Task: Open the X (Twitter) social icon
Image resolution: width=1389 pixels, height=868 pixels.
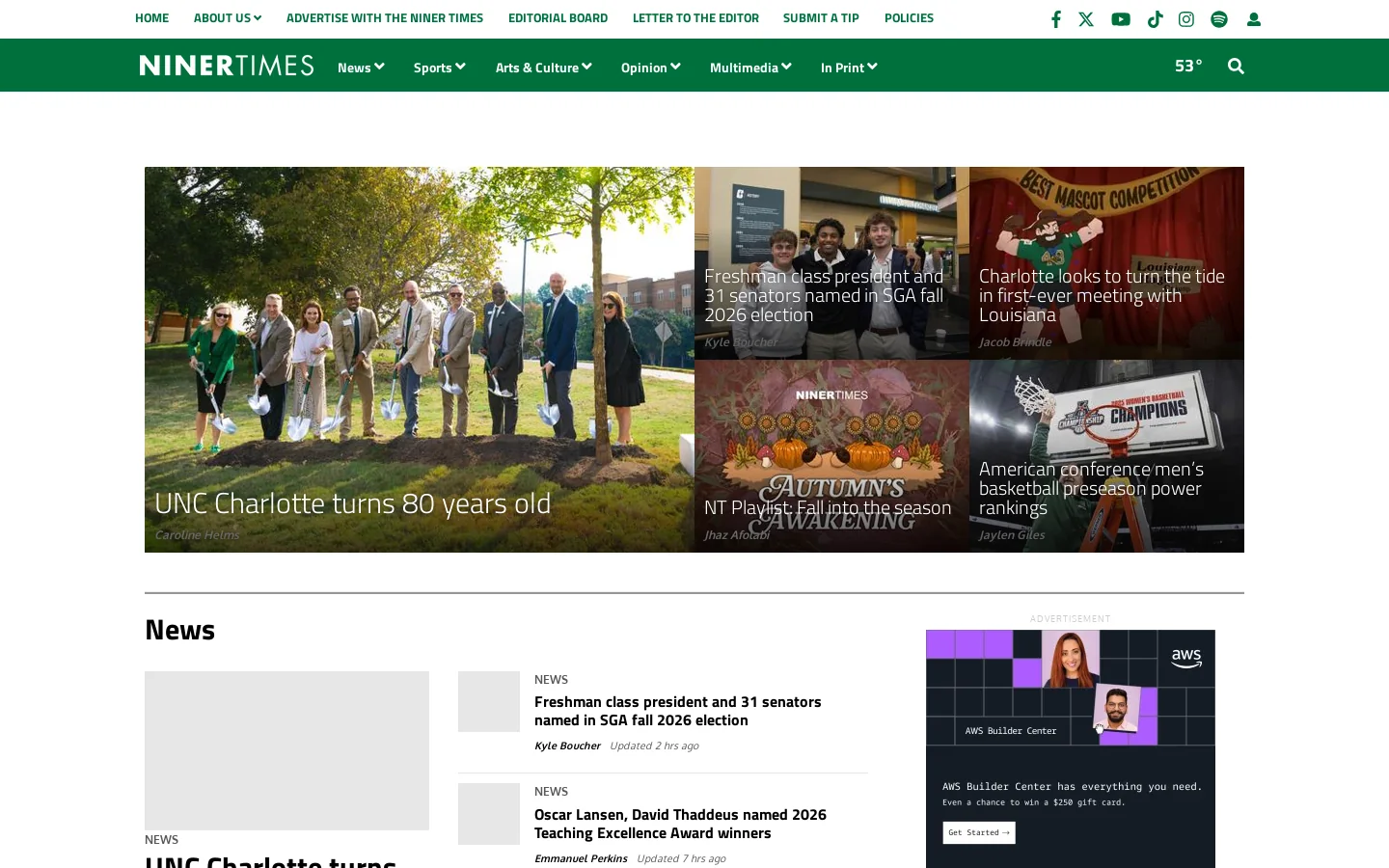Action: [x=1086, y=19]
